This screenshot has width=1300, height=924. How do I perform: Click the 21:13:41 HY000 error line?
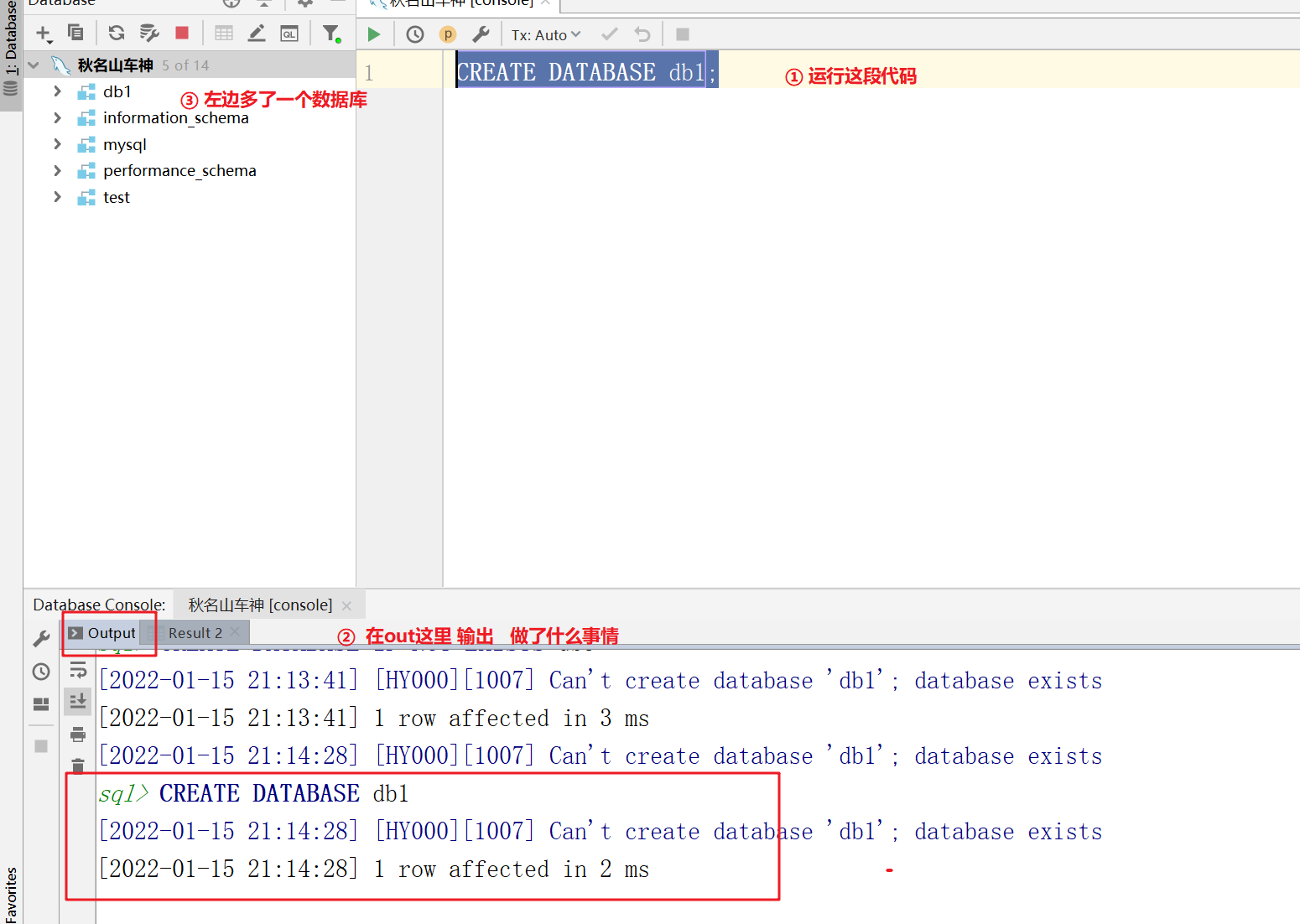tap(601, 680)
